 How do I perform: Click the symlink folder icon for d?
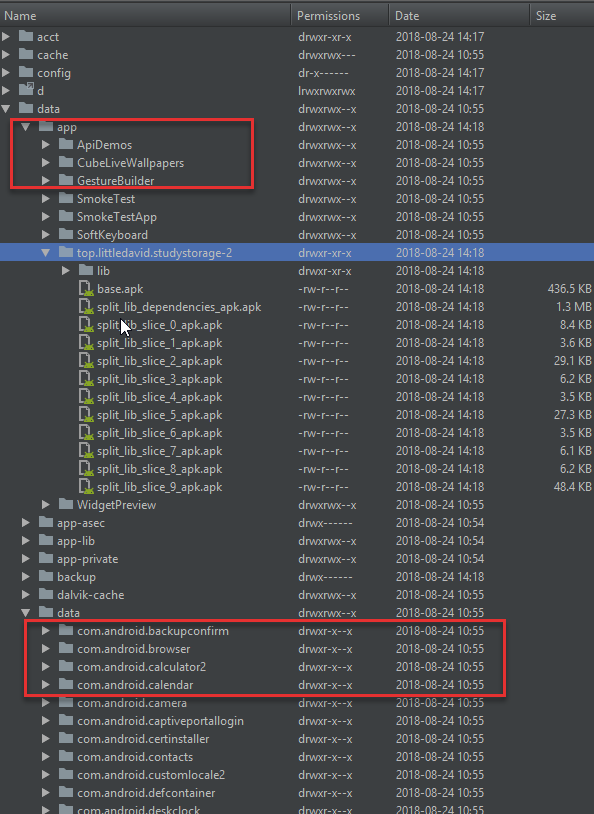pos(26,90)
